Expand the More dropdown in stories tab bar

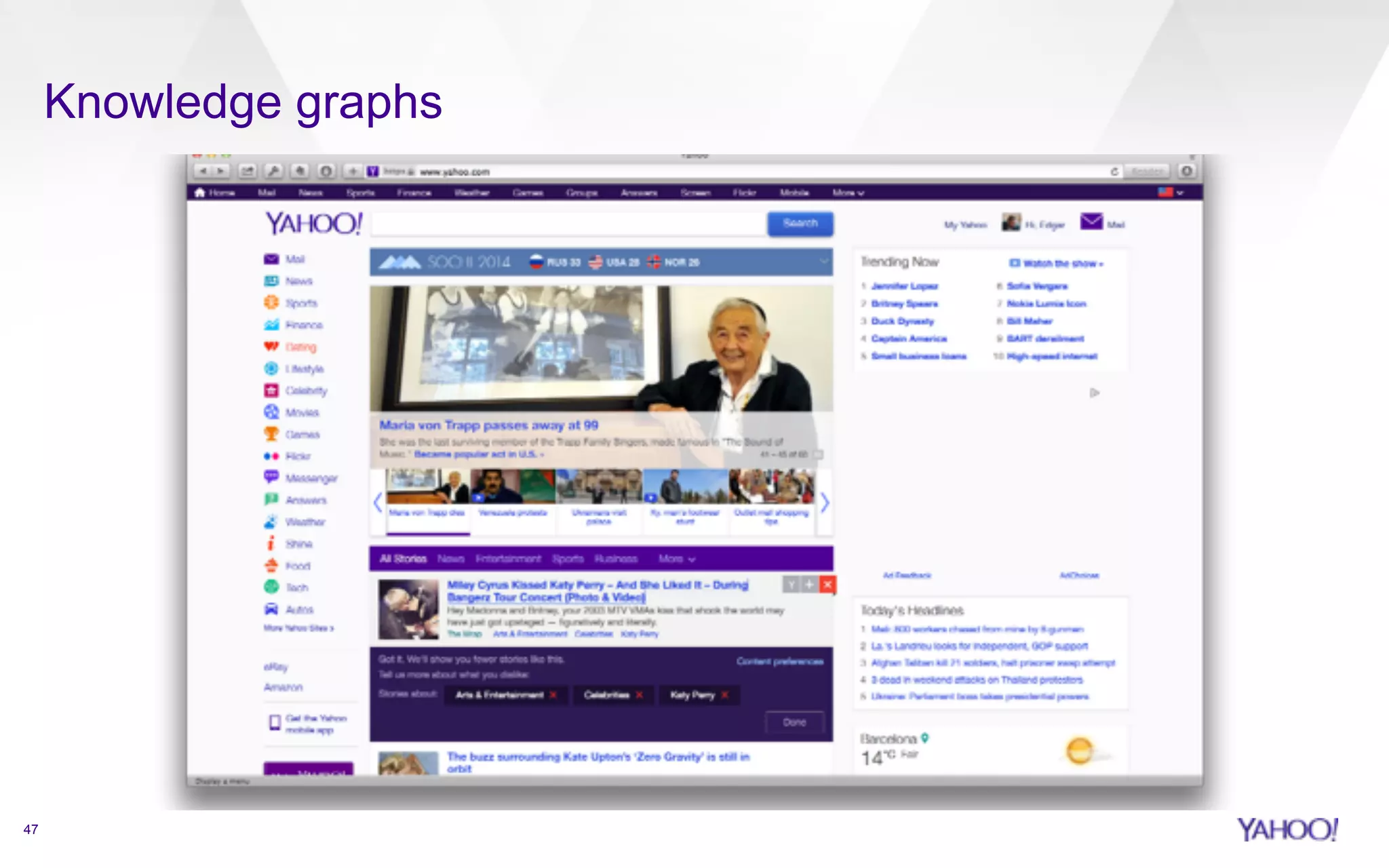pyautogui.click(x=677, y=559)
